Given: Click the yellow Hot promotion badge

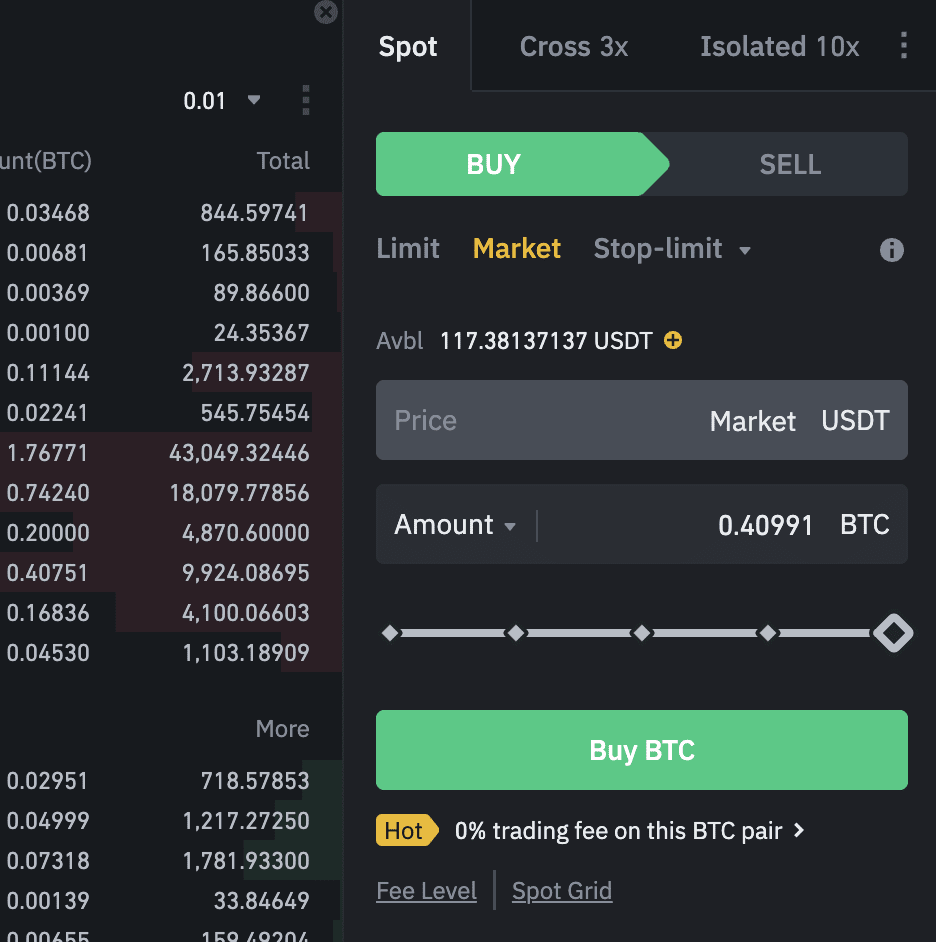Looking at the screenshot, I should click(x=406, y=831).
